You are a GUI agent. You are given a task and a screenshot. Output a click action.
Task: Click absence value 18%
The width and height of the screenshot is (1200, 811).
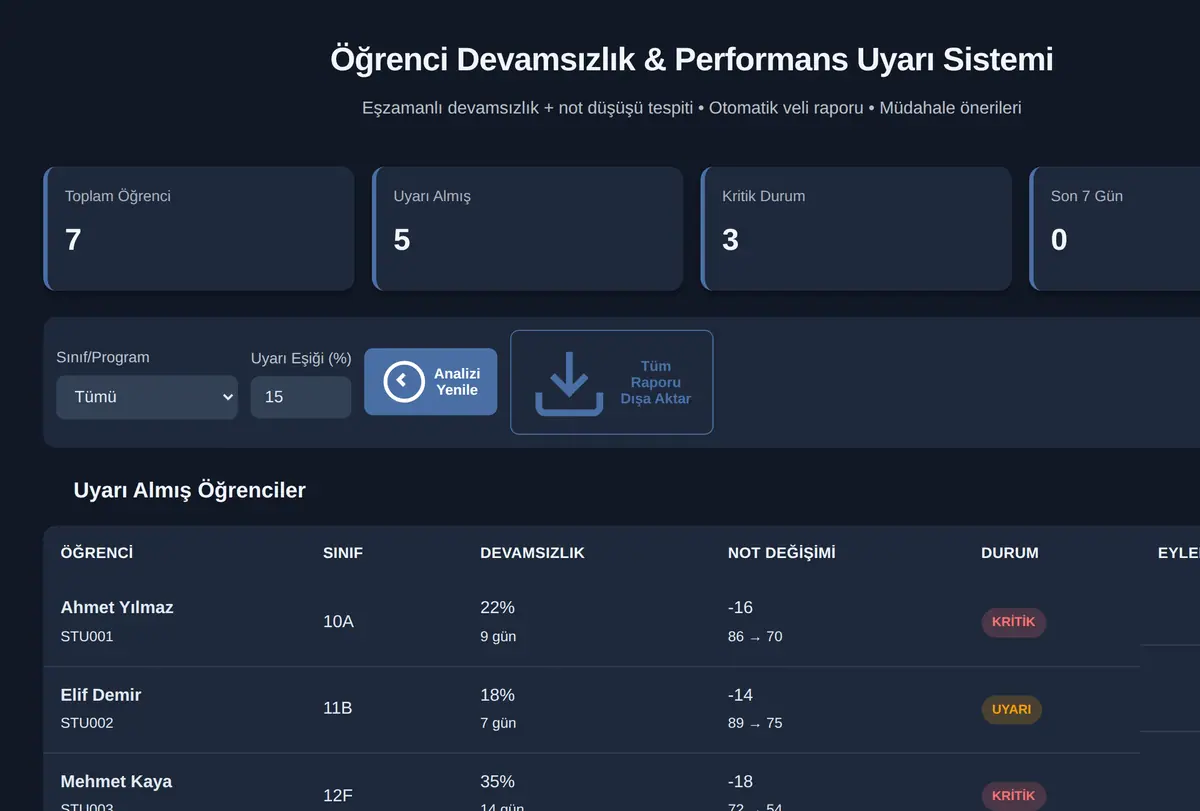tap(497, 694)
